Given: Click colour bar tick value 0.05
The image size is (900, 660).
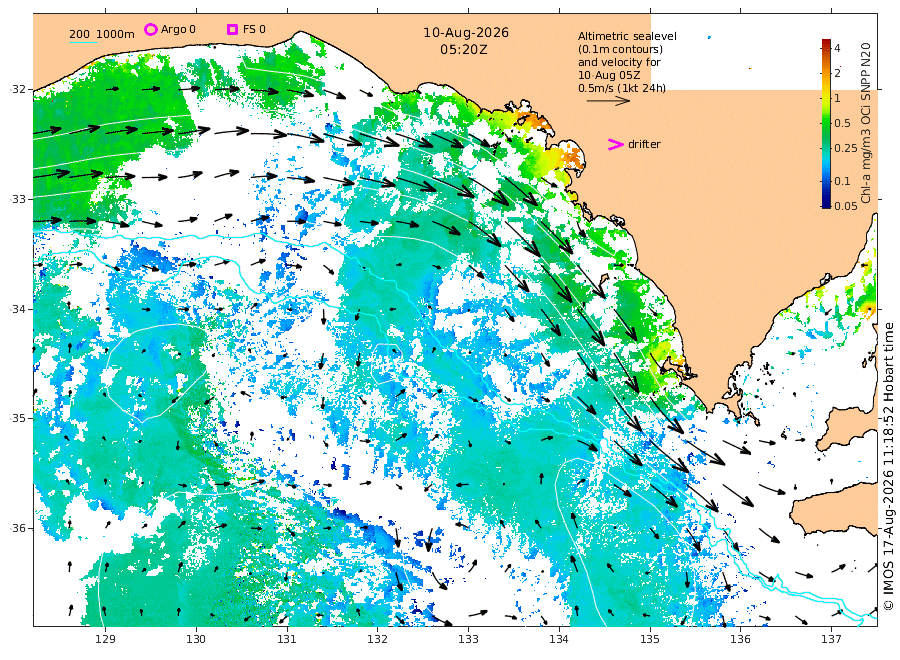Looking at the screenshot, I should click(x=845, y=206).
